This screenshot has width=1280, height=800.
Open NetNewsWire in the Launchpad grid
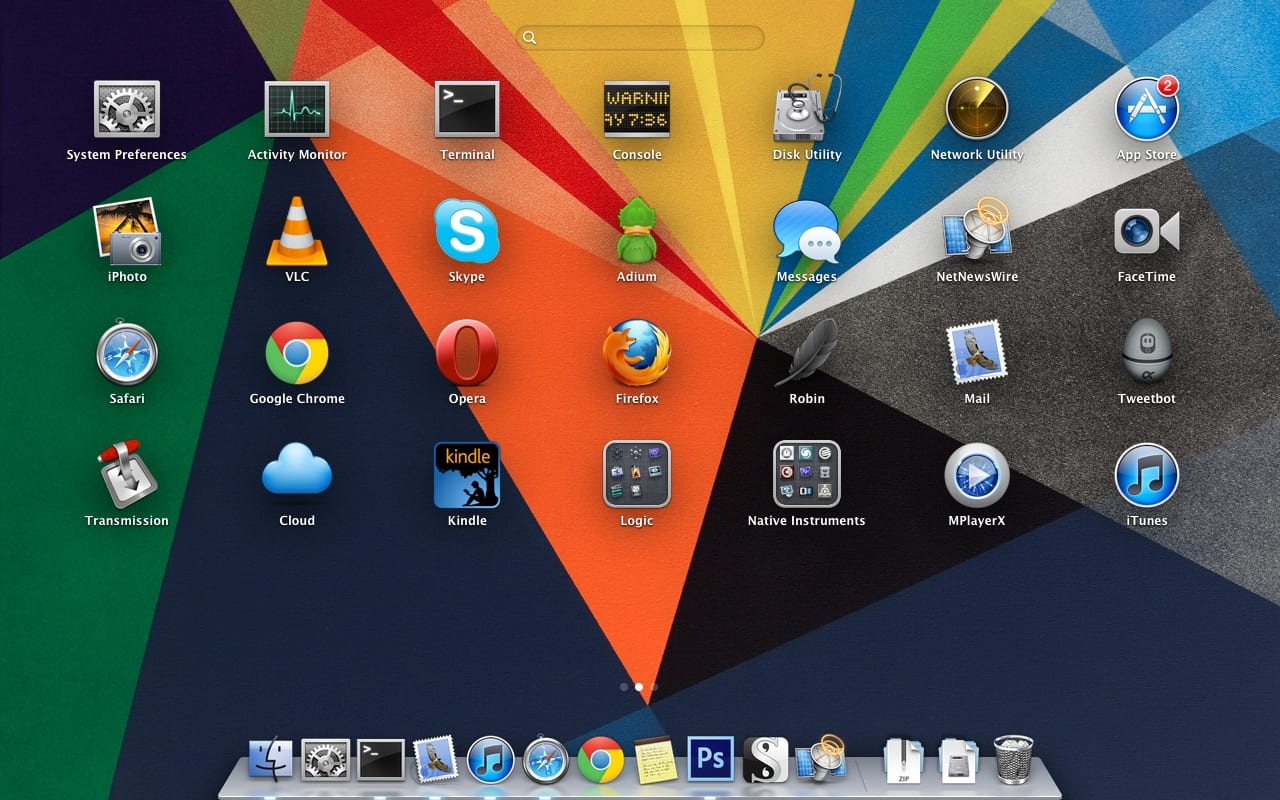977,230
